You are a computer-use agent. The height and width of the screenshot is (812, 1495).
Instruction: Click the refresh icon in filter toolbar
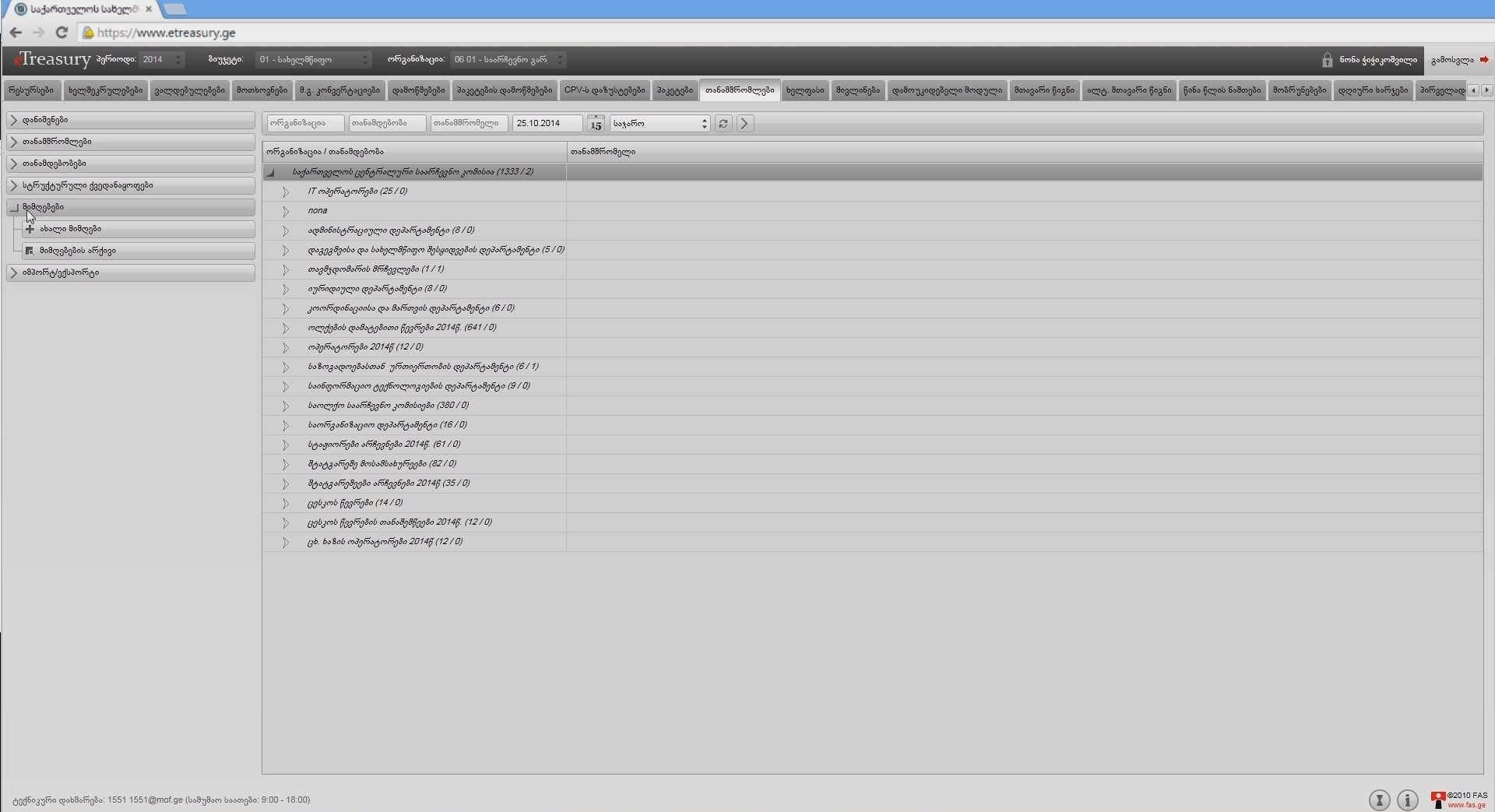coord(723,124)
